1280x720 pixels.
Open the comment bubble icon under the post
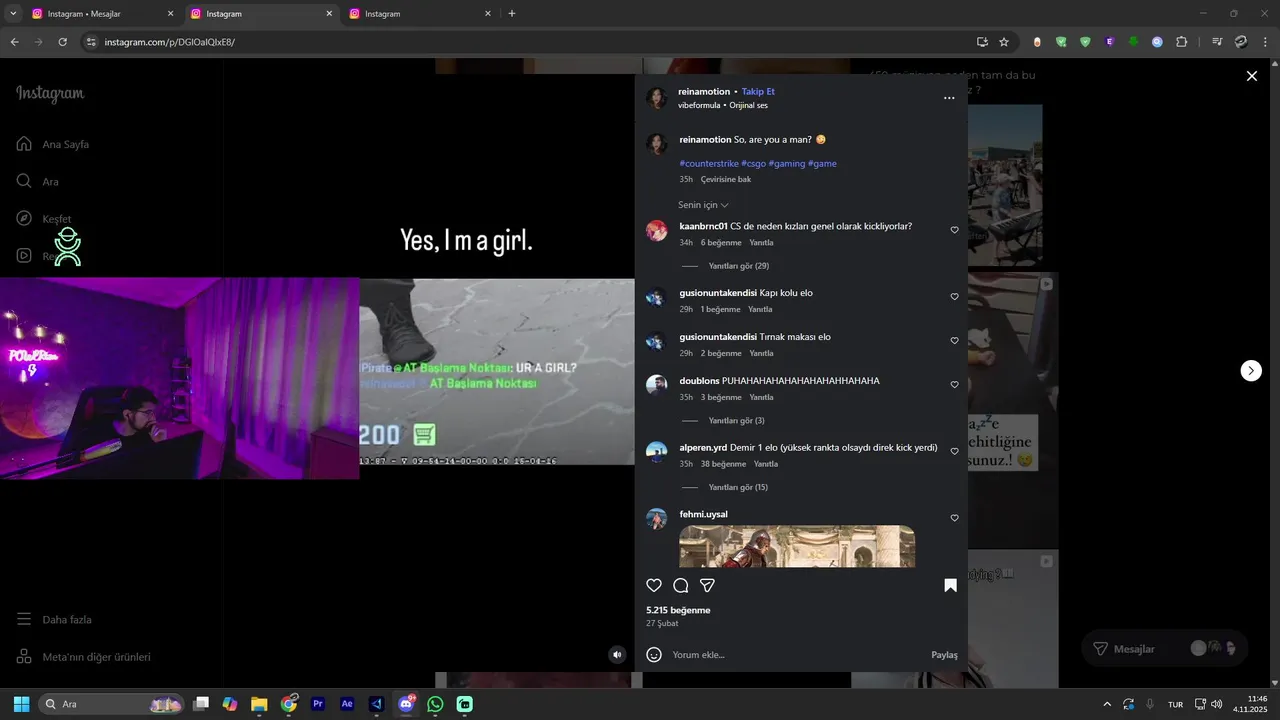point(681,585)
